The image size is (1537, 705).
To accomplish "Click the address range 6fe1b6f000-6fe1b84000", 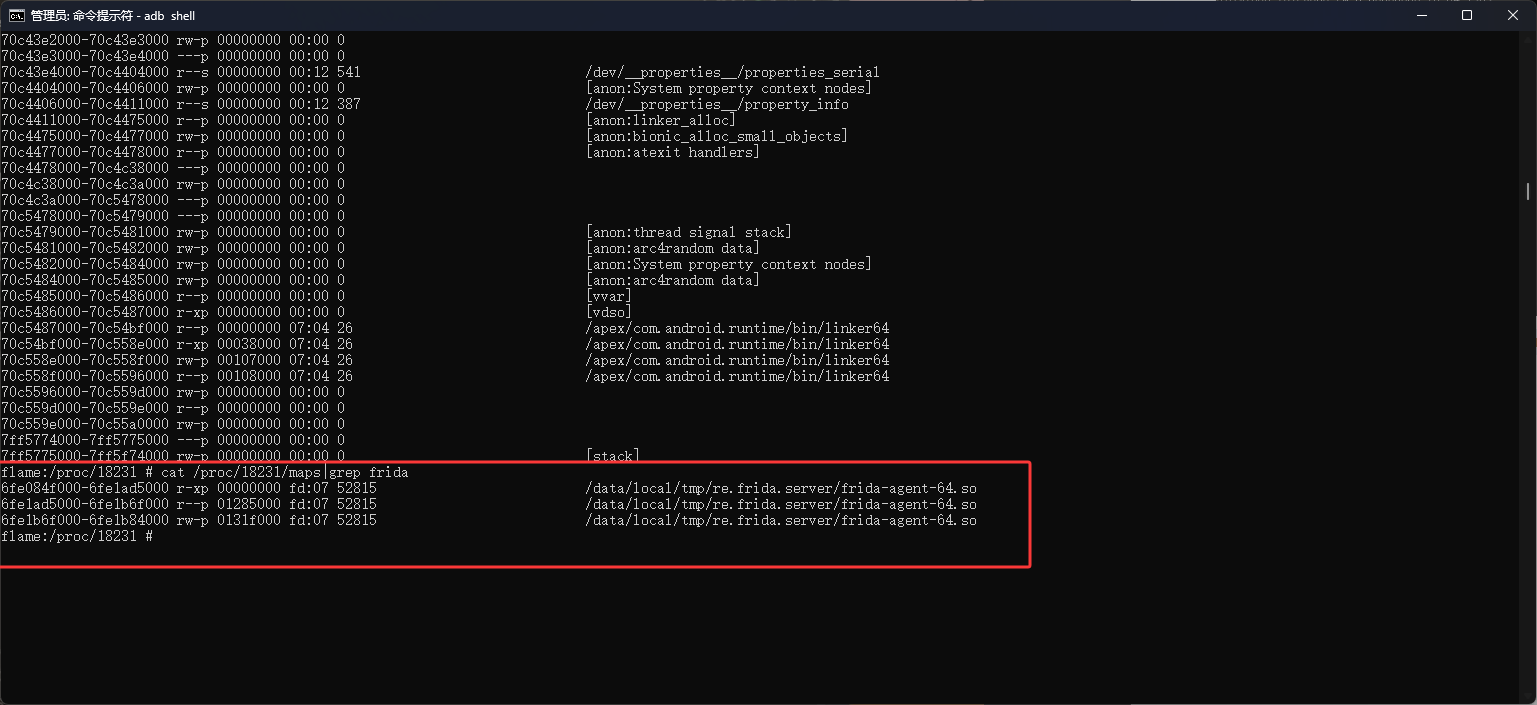I will [x=84, y=520].
